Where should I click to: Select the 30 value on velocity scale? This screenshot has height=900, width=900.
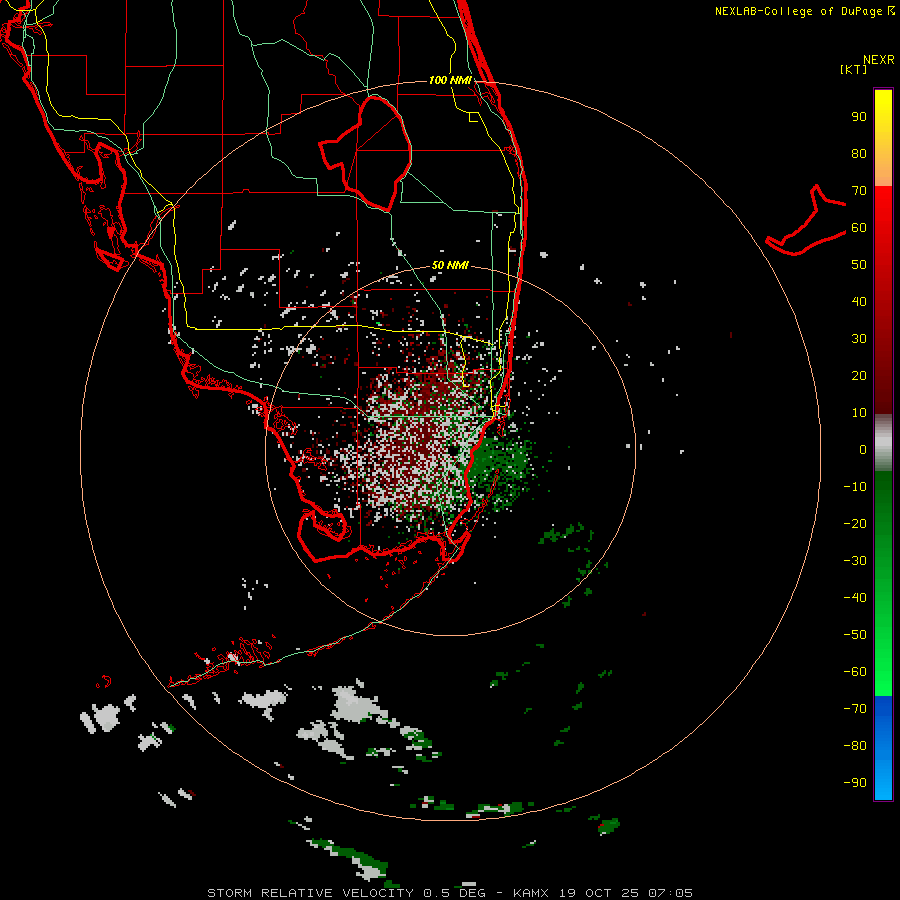coord(859,339)
